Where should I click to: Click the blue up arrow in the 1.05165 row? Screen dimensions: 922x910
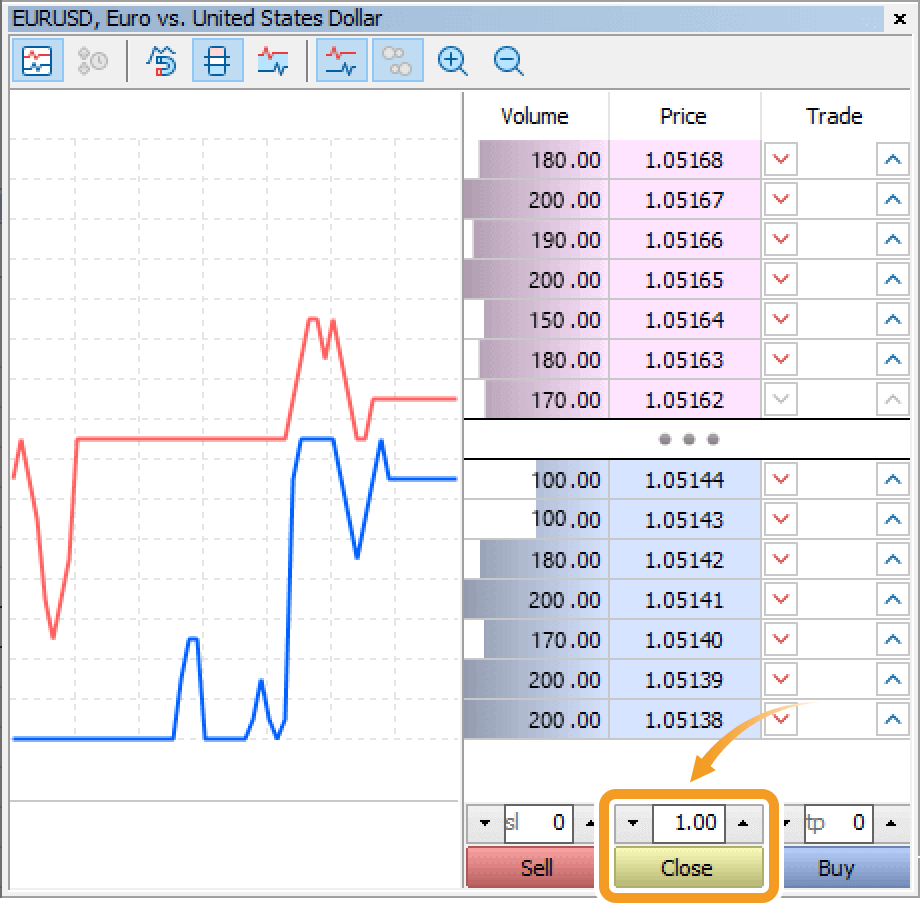click(892, 280)
